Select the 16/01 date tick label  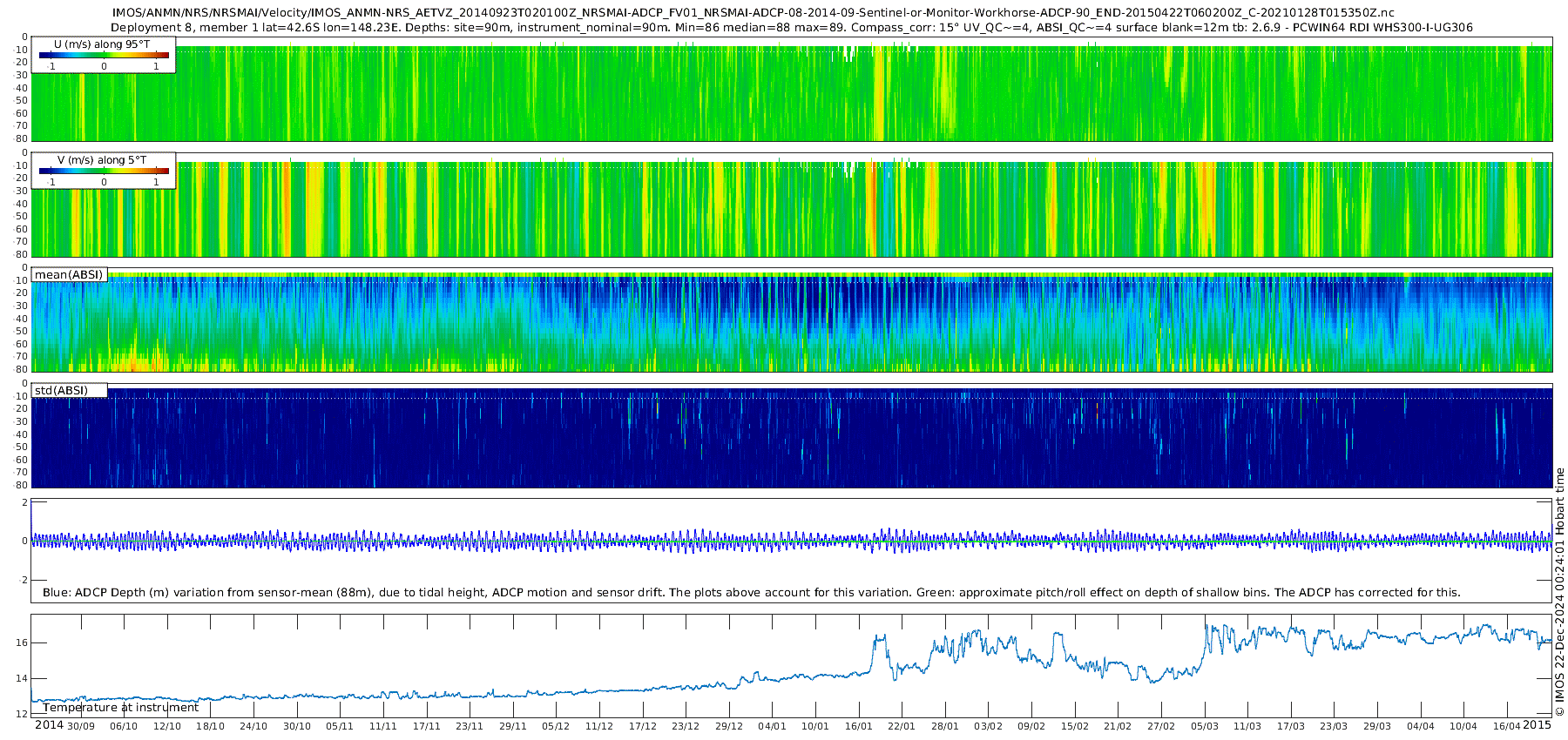coord(858,726)
